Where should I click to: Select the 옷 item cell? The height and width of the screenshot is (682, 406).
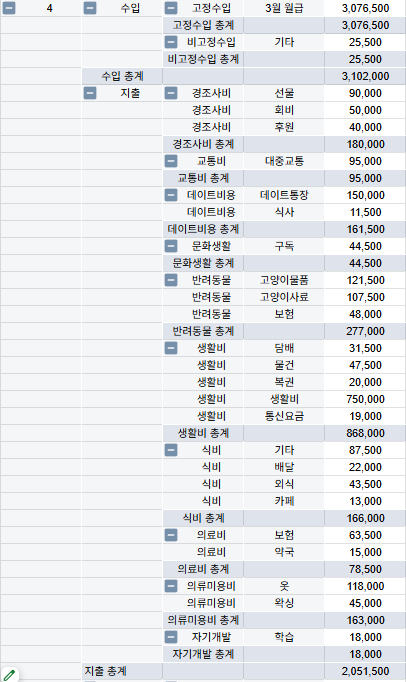284,586
